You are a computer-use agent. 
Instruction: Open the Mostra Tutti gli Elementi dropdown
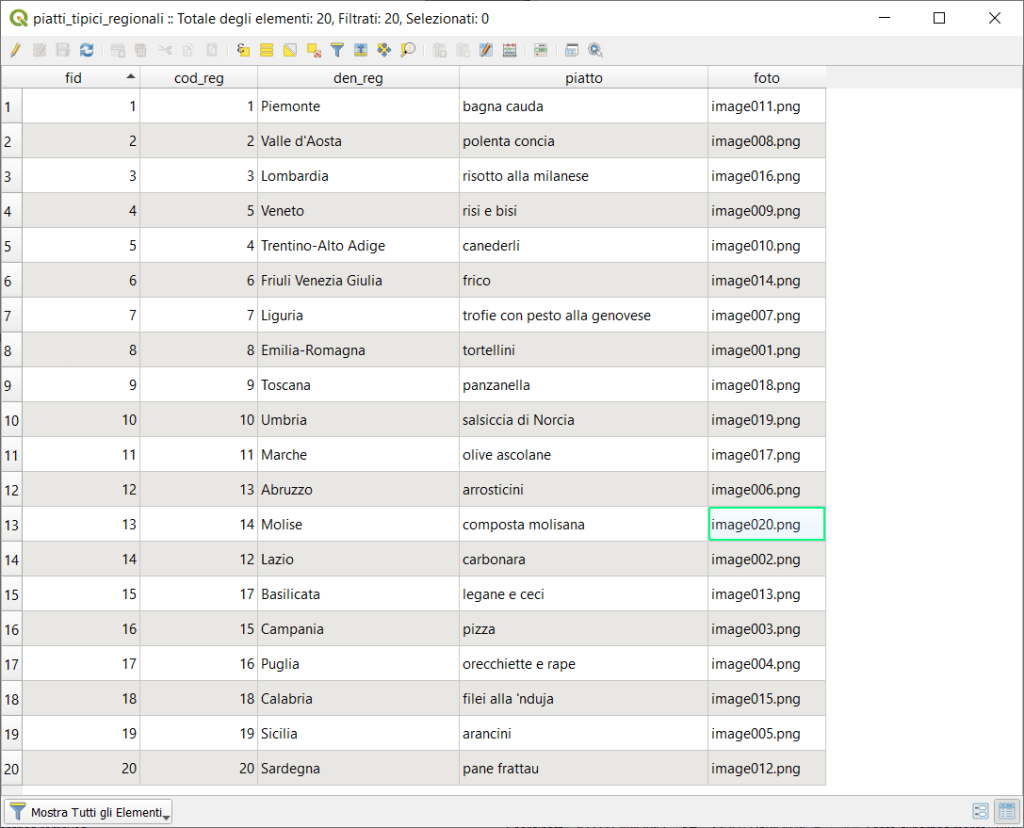coord(88,812)
